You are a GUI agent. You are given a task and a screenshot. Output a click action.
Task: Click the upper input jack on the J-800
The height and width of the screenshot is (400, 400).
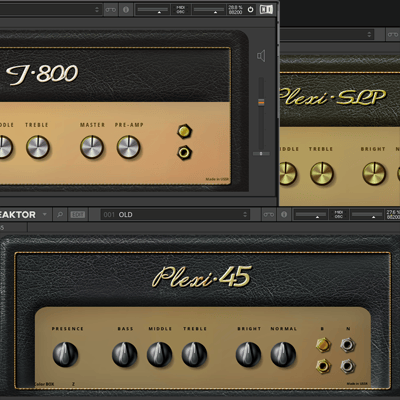184,131
